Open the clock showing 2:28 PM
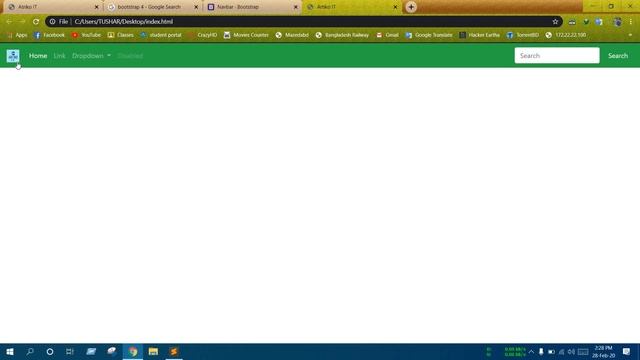 [604, 352]
